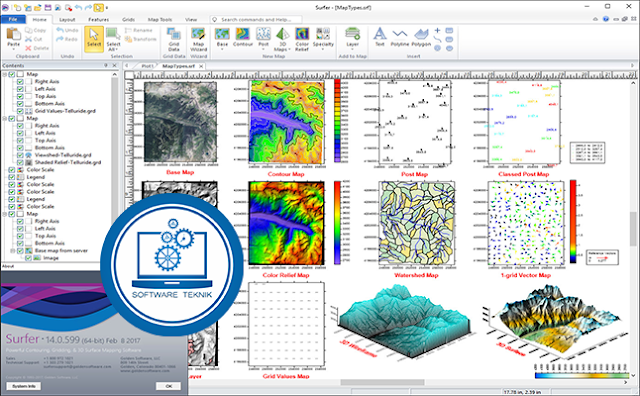Image resolution: width=640 pixels, height=396 pixels.
Task: Collapse the Base map from server node
Action: [12, 251]
